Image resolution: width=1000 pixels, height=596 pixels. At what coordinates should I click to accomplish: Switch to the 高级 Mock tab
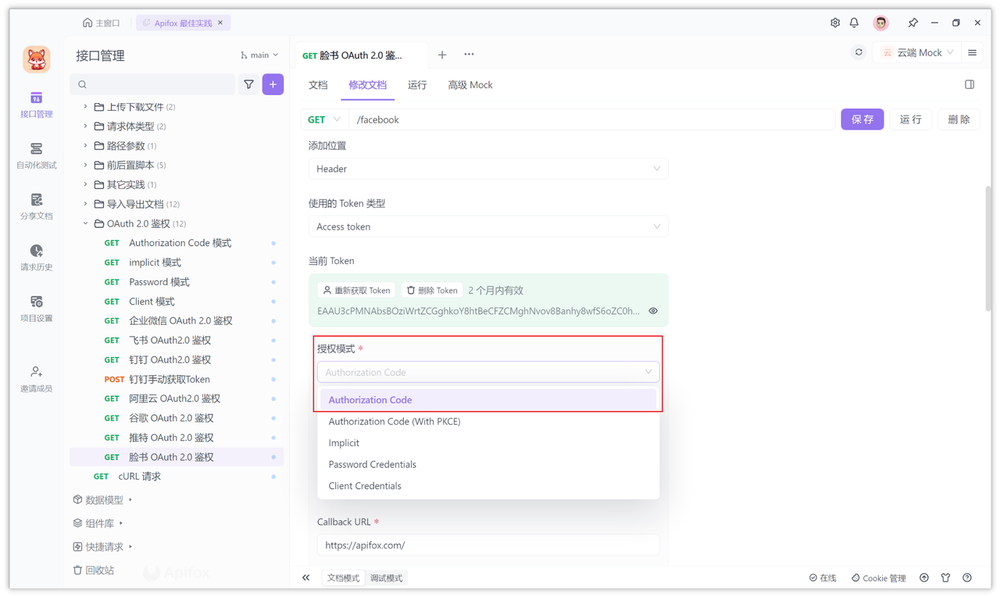(x=469, y=85)
